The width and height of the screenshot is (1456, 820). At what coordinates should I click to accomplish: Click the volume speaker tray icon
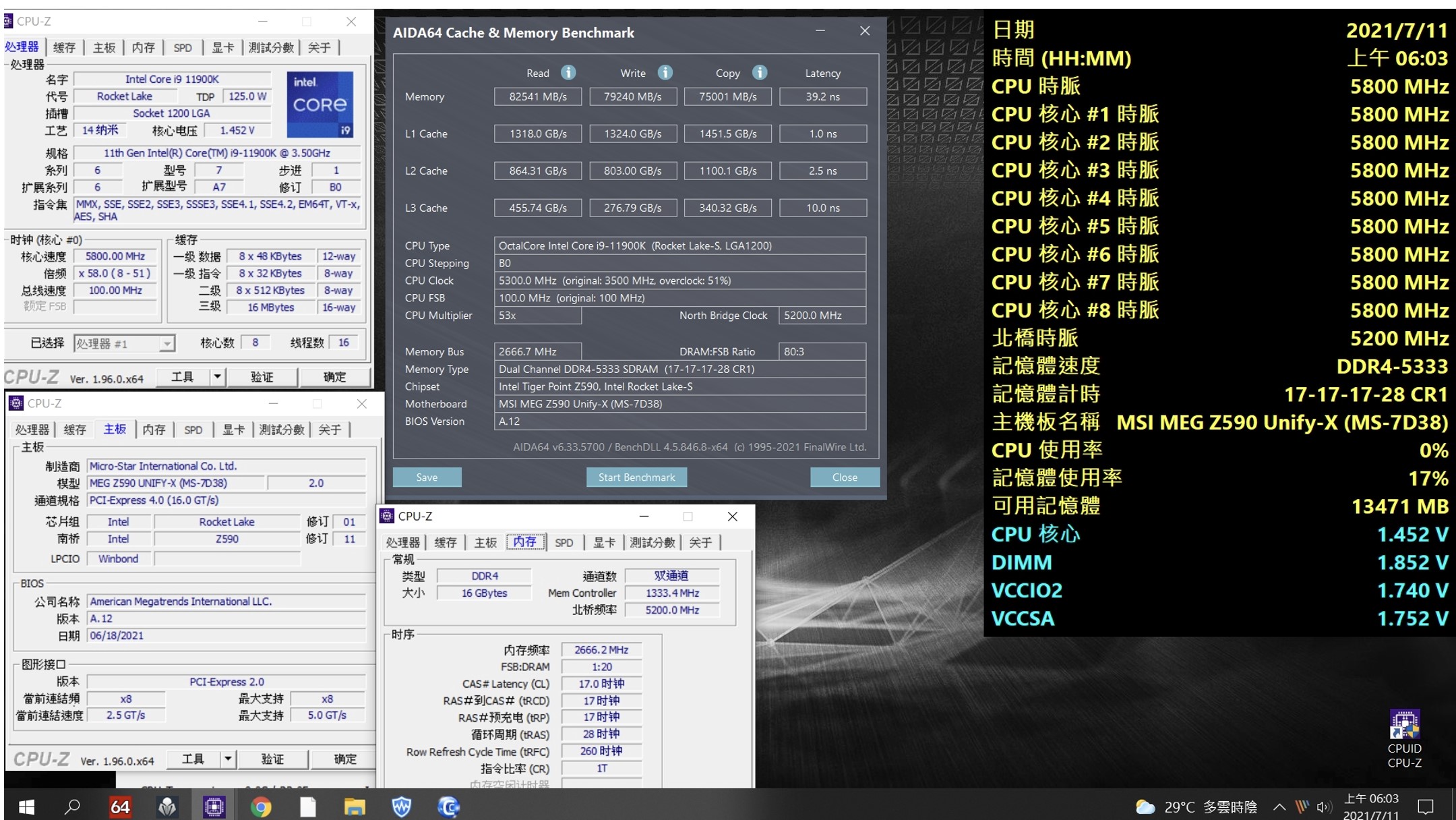pos(1324,807)
